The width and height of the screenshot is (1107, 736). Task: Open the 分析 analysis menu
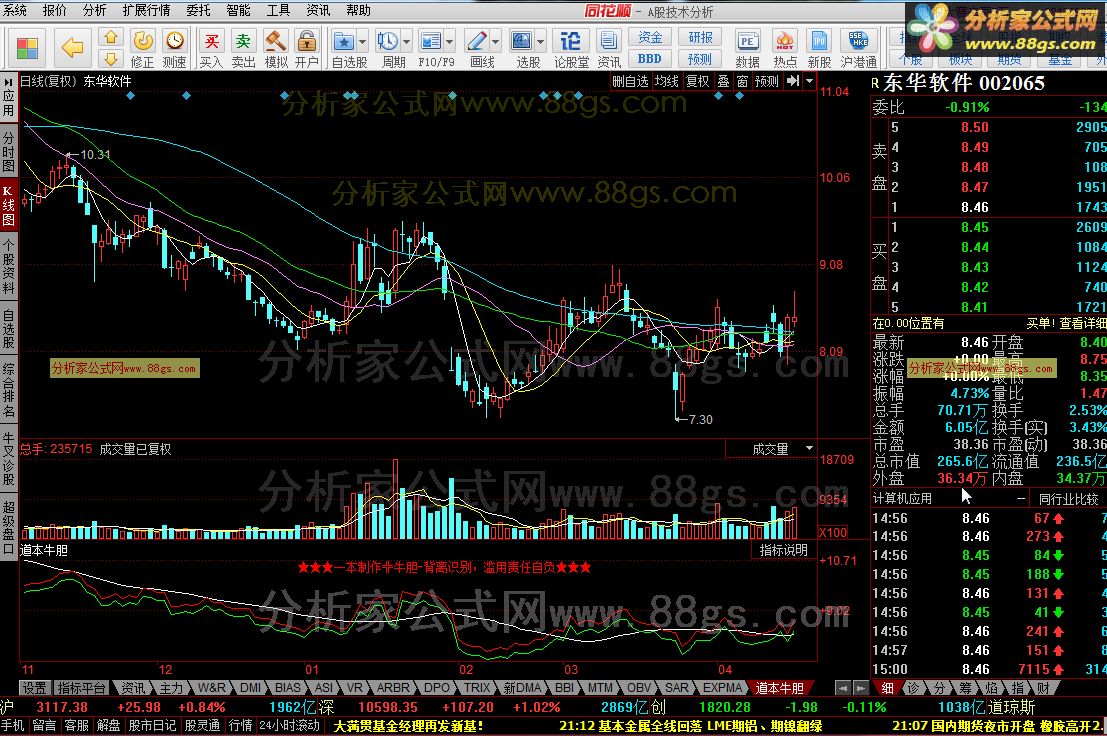[x=94, y=10]
